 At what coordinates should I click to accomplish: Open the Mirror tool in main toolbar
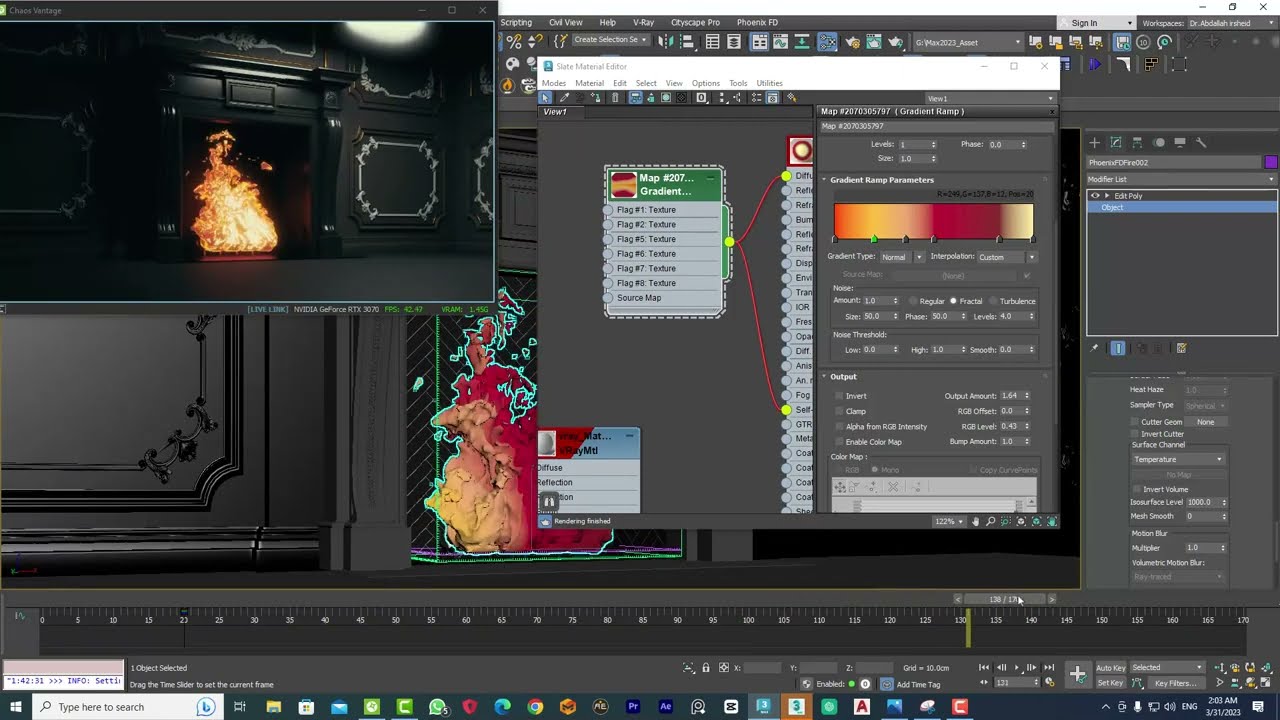[x=664, y=42]
